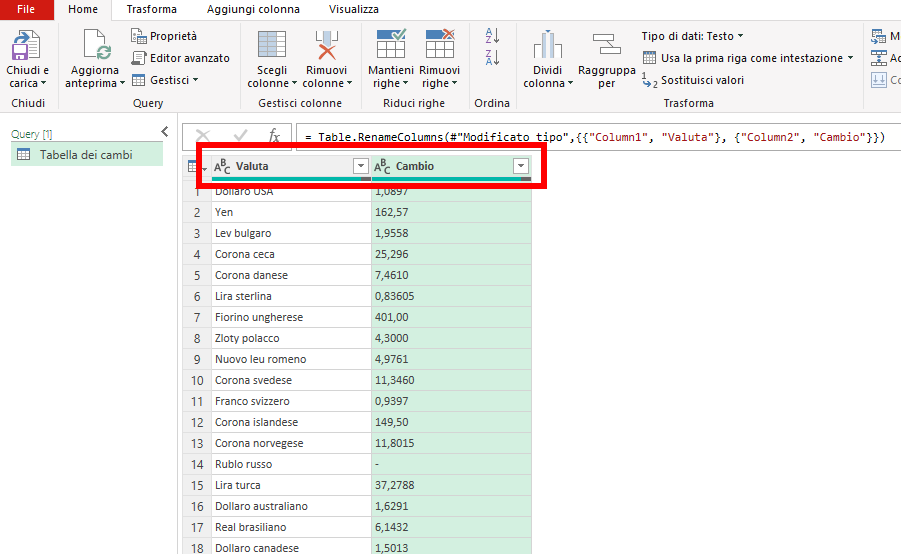Select row number 16
Image resolution: width=901 pixels, height=554 pixels.
(197, 506)
